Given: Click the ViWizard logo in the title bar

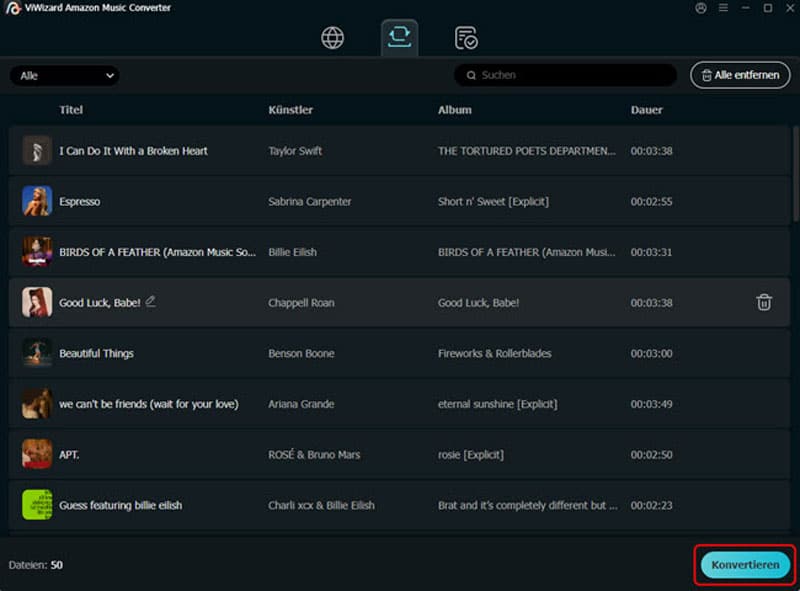Looking at the screenshot, I should coord(12,8).
